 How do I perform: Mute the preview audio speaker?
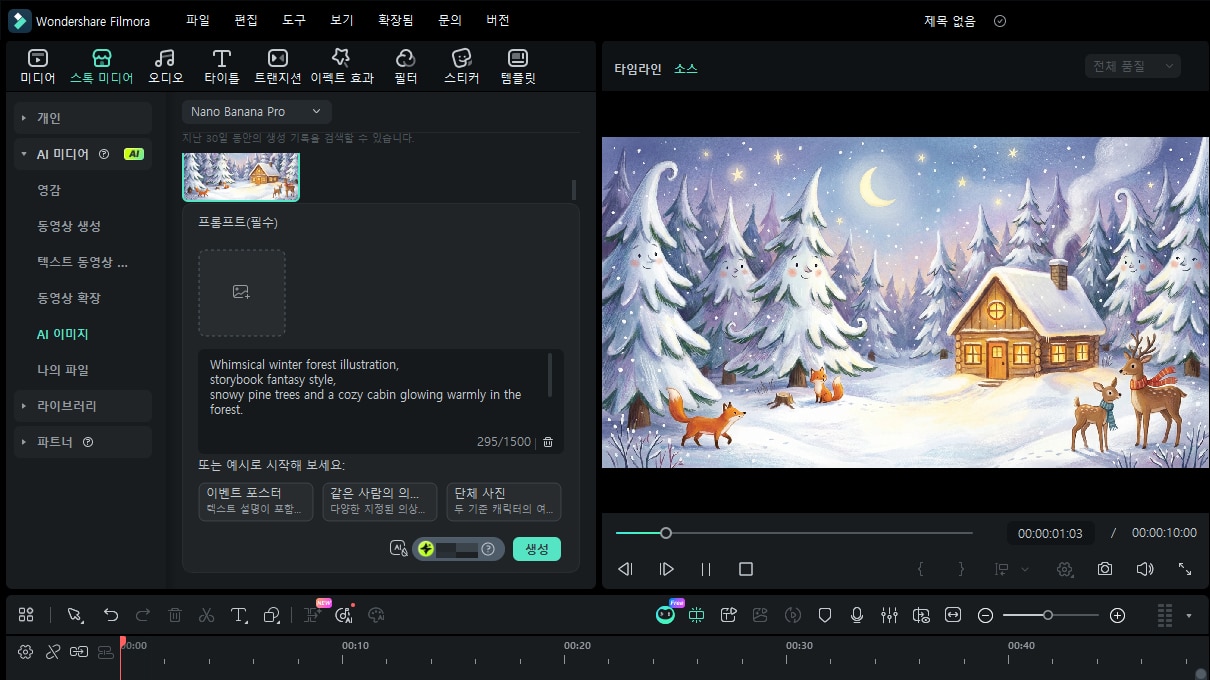pos(1144,568)
